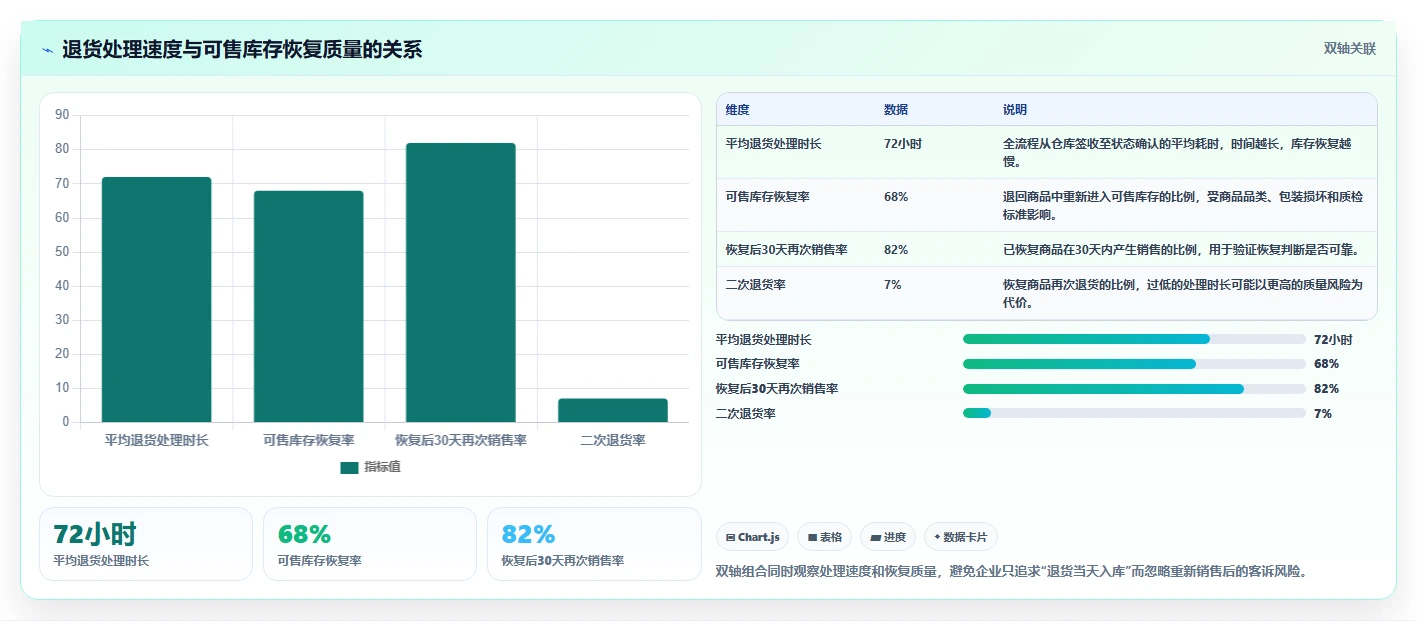Click the 进度 tag chip
The height and width of the screenshot is (621, 1417).
click(888, 537)
